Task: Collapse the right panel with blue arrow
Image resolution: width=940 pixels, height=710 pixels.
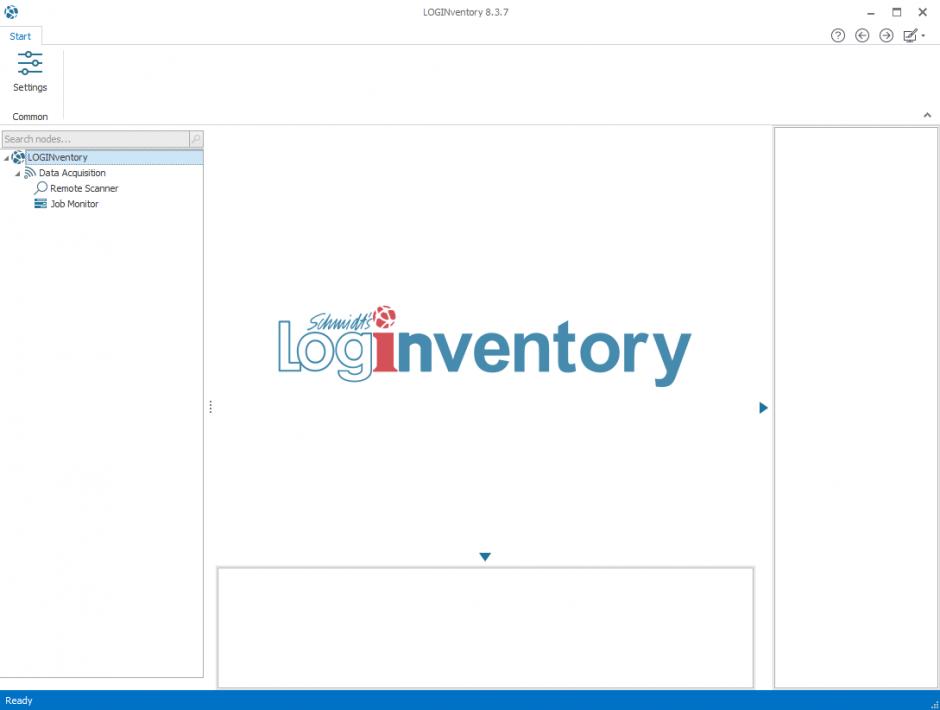Action: (x=763, y=408)
